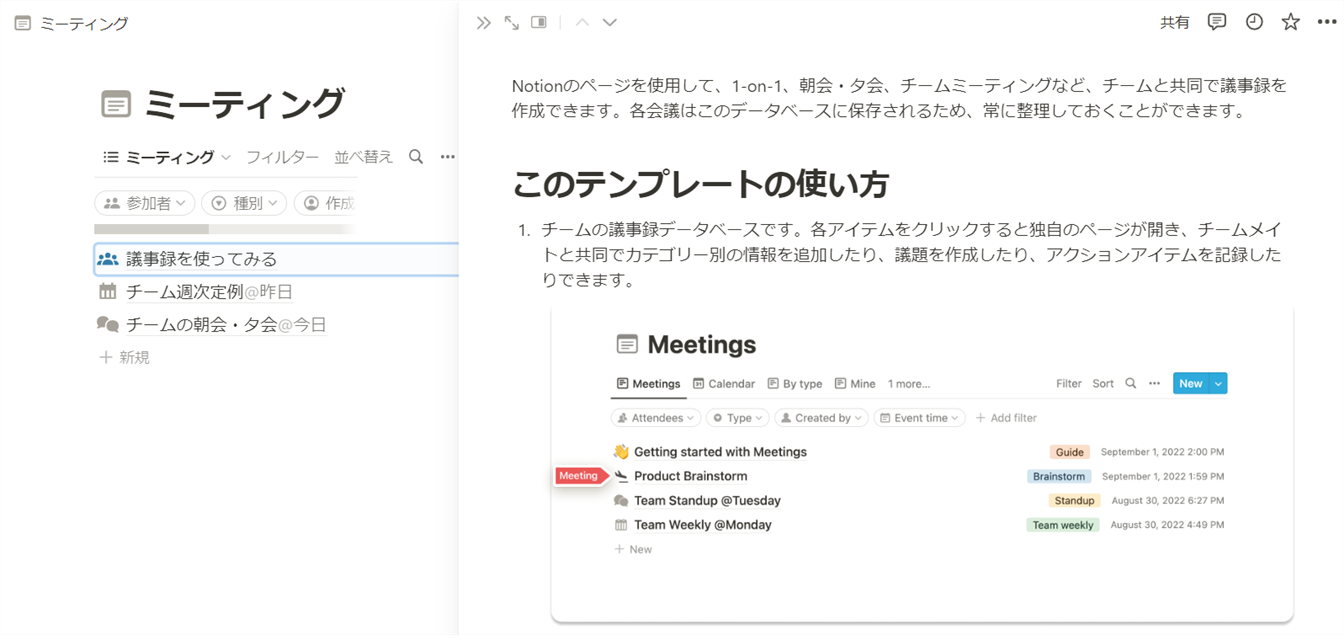1344x644 pixels.
Task: Collapse the side peek panel
Action: (x=483, y=22)
